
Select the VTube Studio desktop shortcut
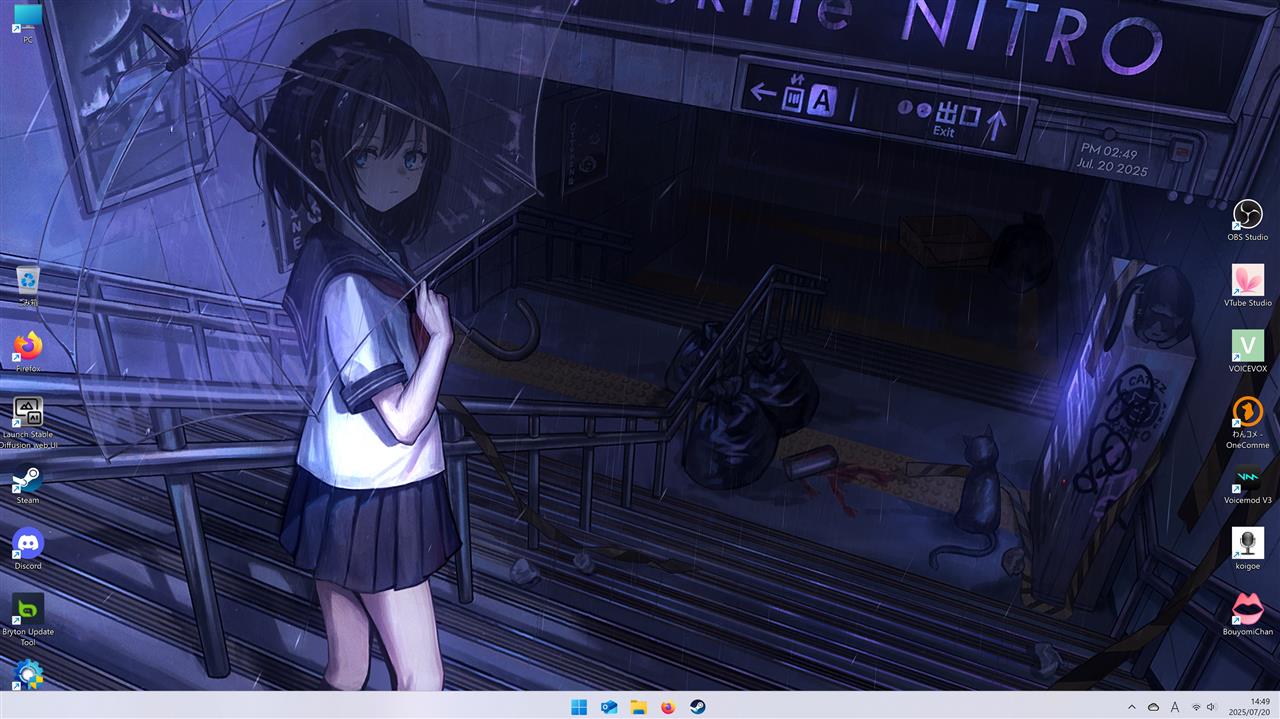1248,286
